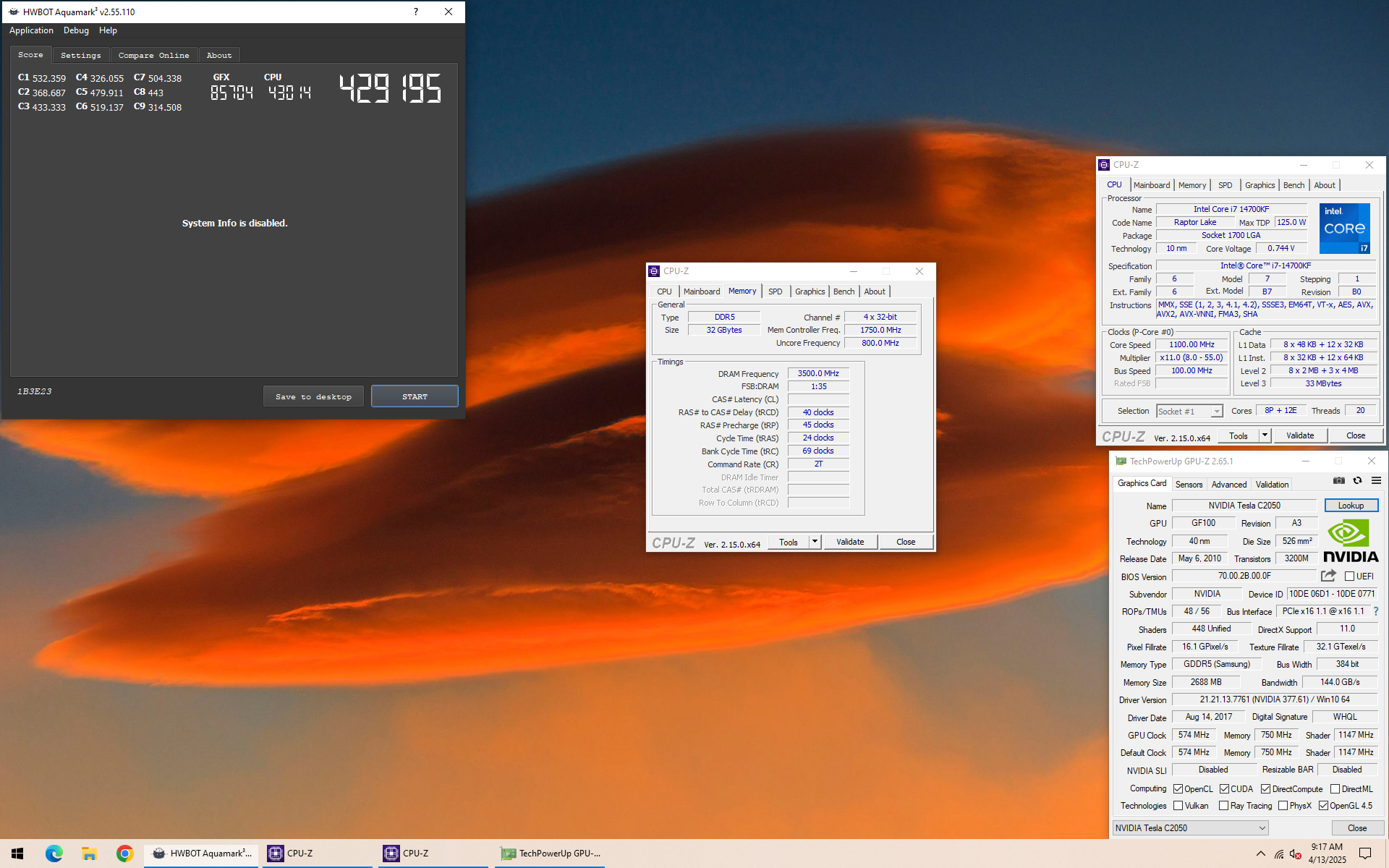Click the muted volume tray icon

1296,854
